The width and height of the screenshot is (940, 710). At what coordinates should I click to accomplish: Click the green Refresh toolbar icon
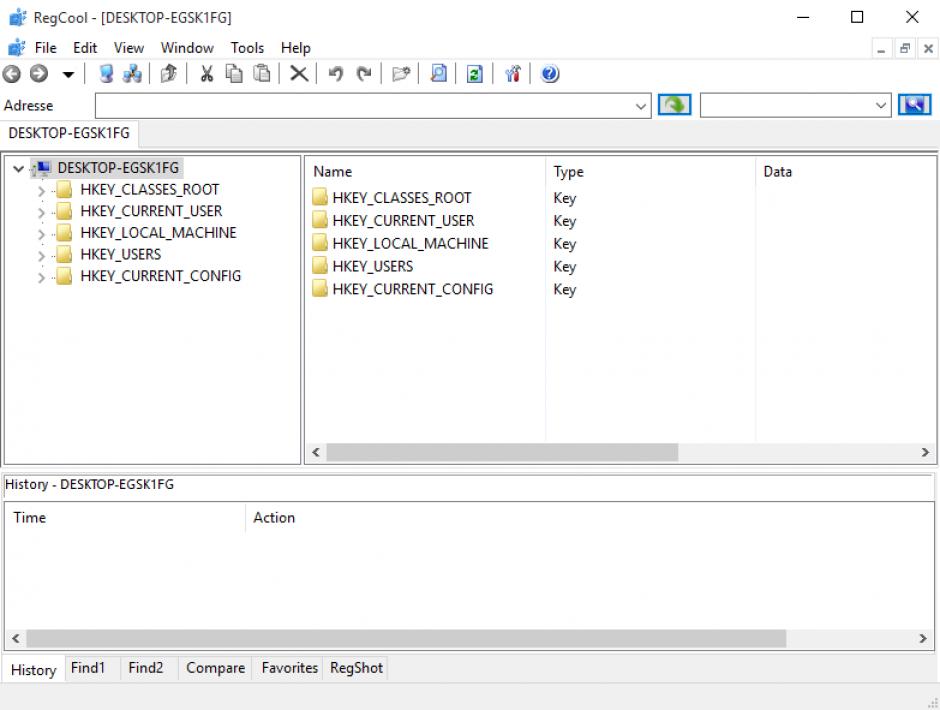(x=475, y=74)
